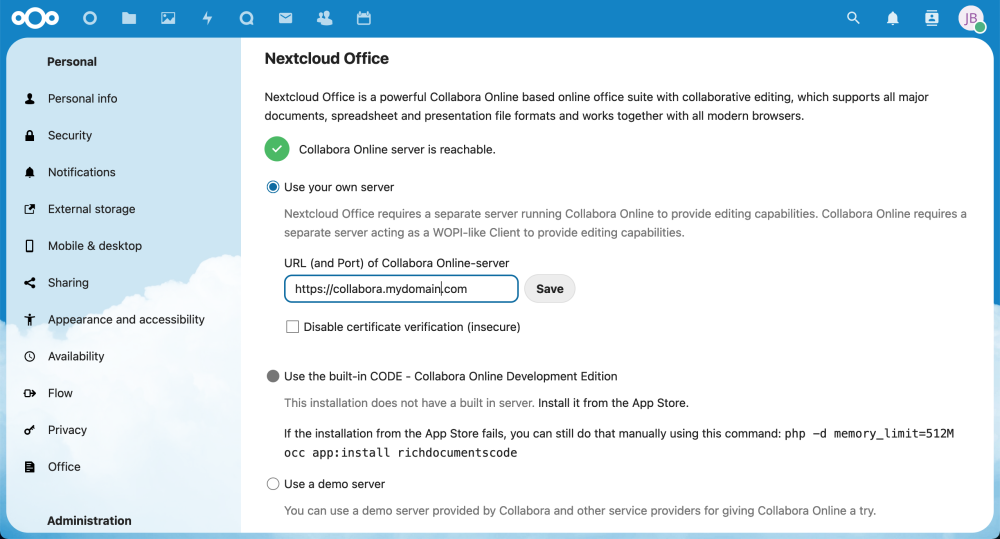This screenshot has width=1000, height=539.
Task: Open the Activity lightning bolt icon
Action: [x=207, y=18]
